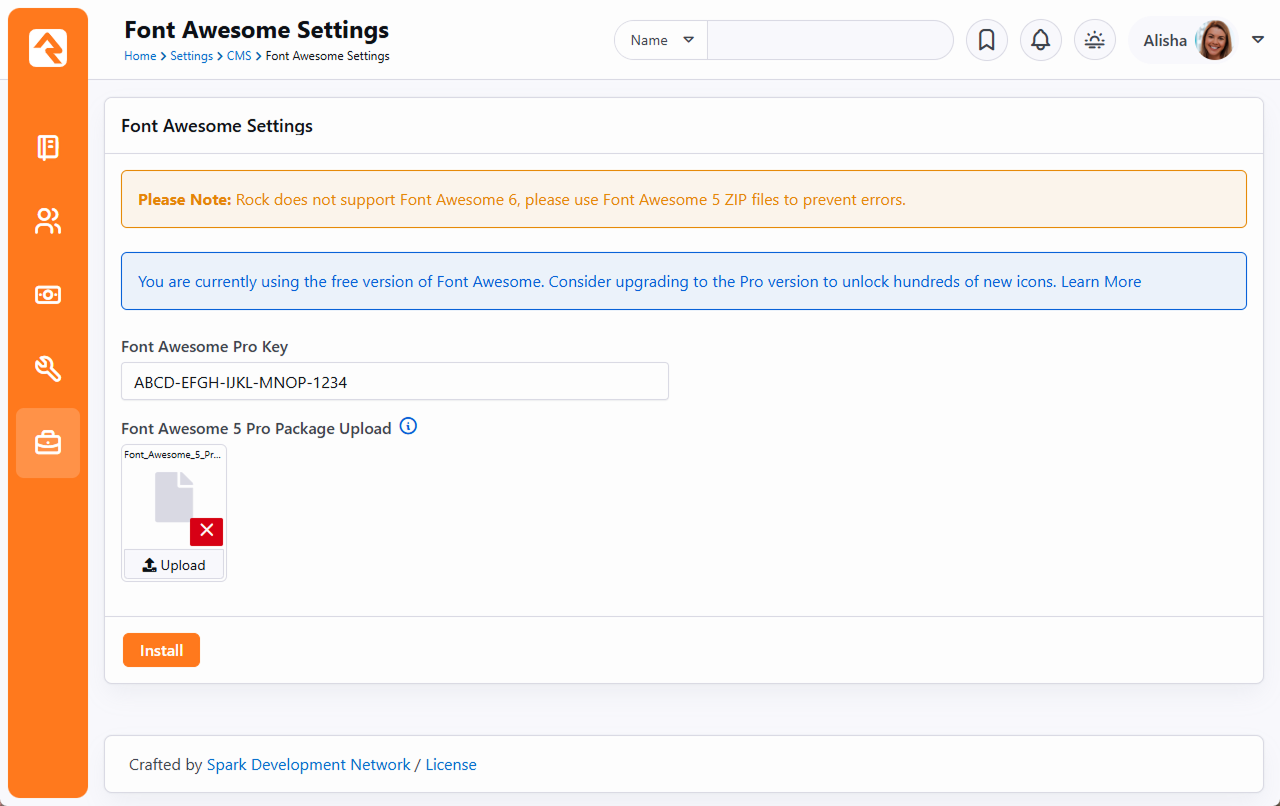Click the Font Awesome Pro Key field
Screen dimensions: 1280x806
(395, 381)
